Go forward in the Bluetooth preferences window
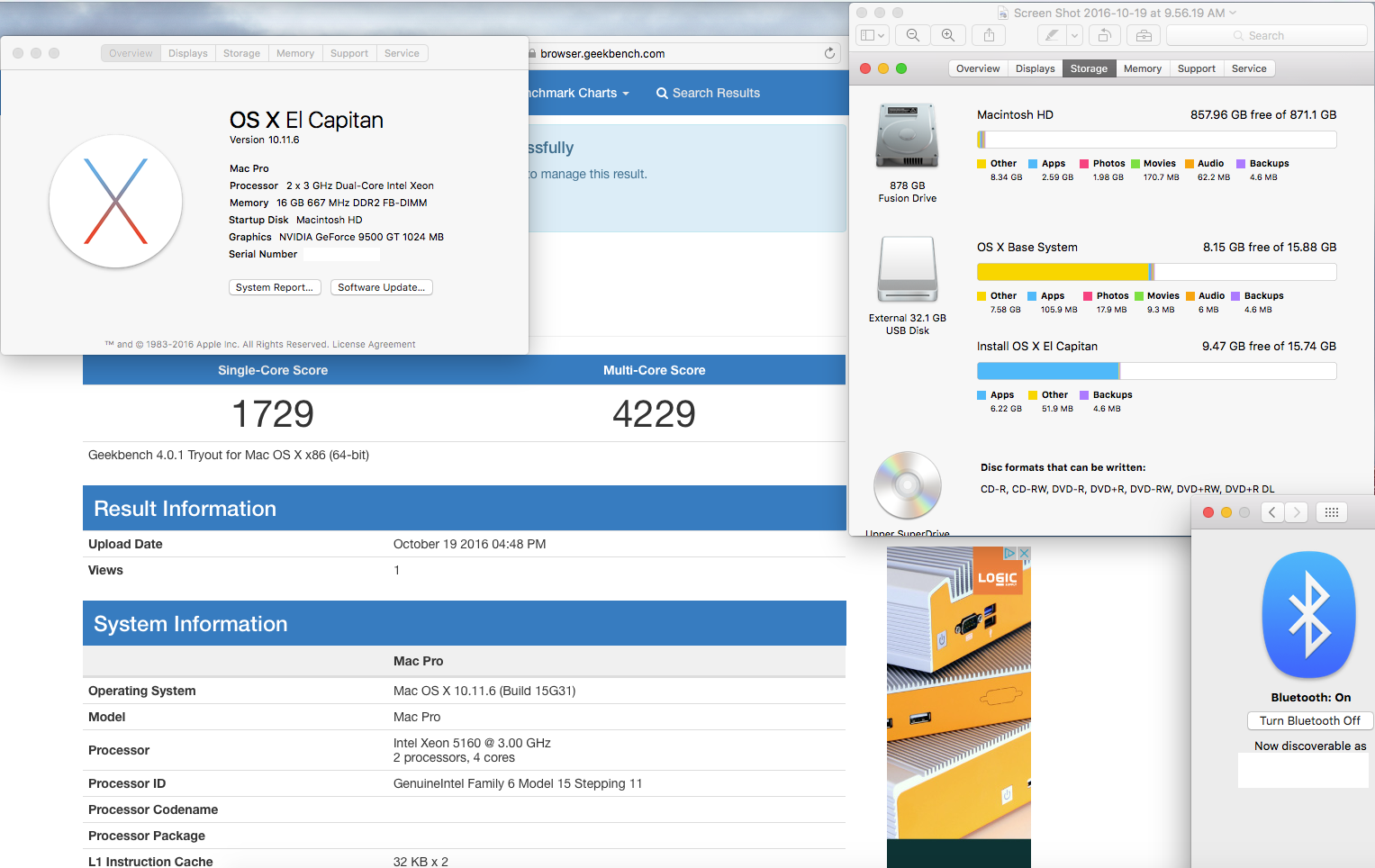 pos(1296,512)
